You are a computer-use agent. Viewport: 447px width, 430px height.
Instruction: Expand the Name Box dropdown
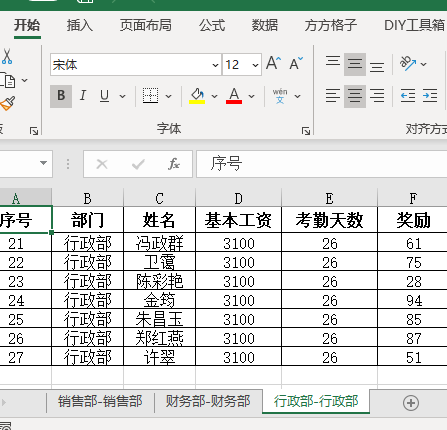[43, 163]
